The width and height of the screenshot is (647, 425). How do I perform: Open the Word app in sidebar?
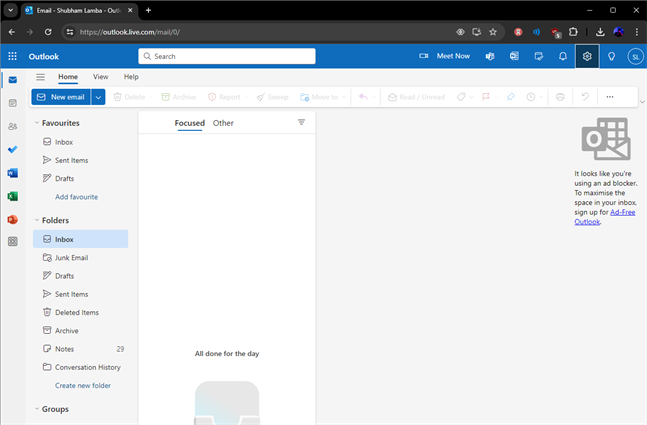point(12,173)
